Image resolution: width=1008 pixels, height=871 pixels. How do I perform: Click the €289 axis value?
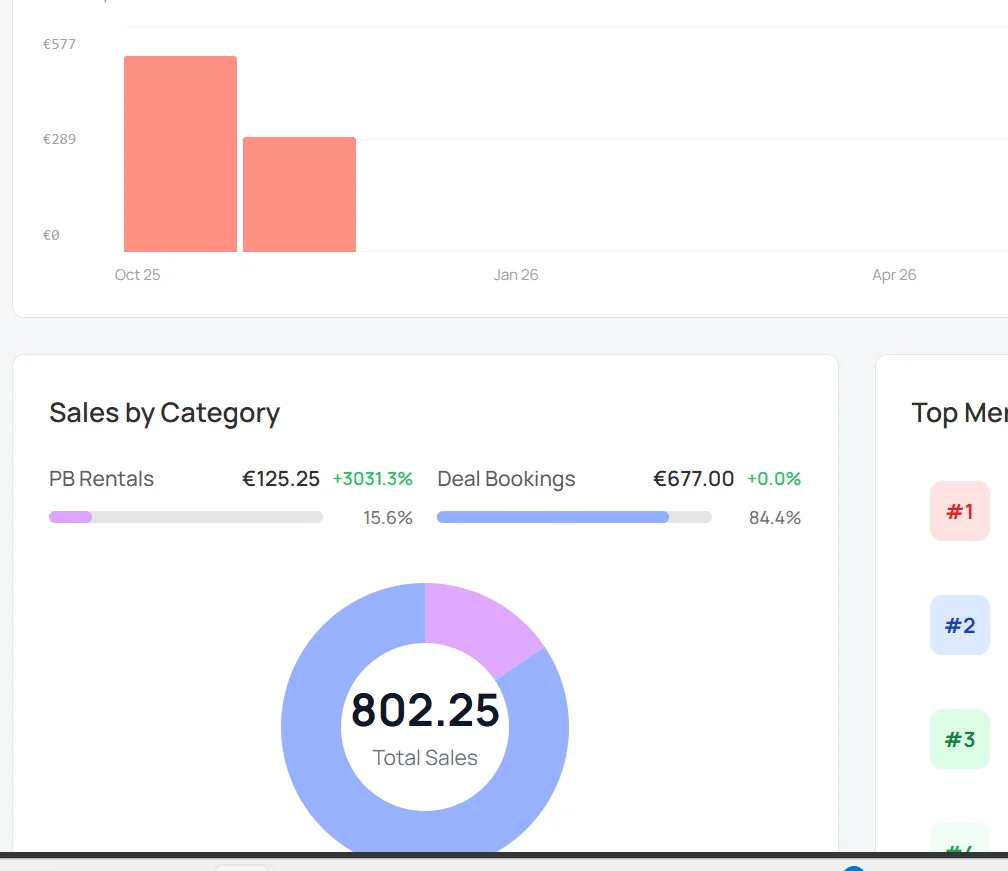click(59, 139)
